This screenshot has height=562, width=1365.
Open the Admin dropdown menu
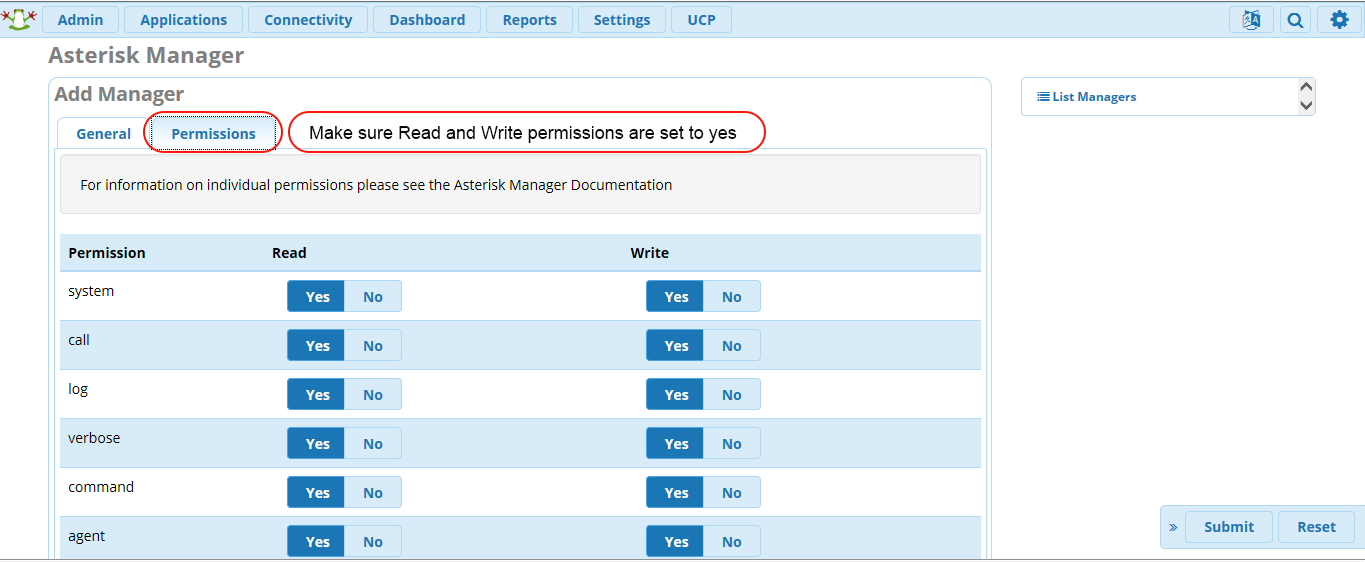tap(80, 20)
